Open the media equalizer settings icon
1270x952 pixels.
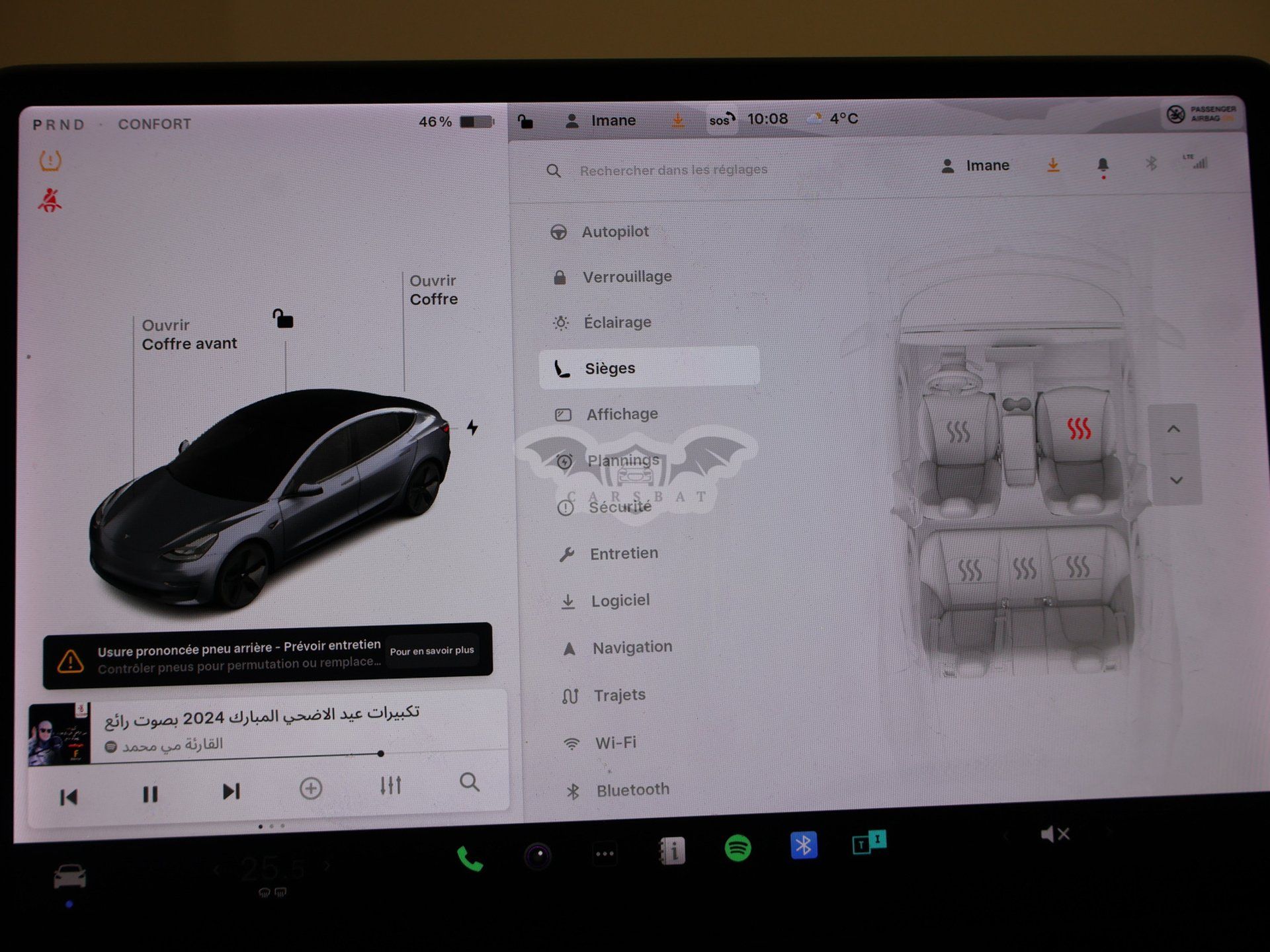(x=390, y=785)
